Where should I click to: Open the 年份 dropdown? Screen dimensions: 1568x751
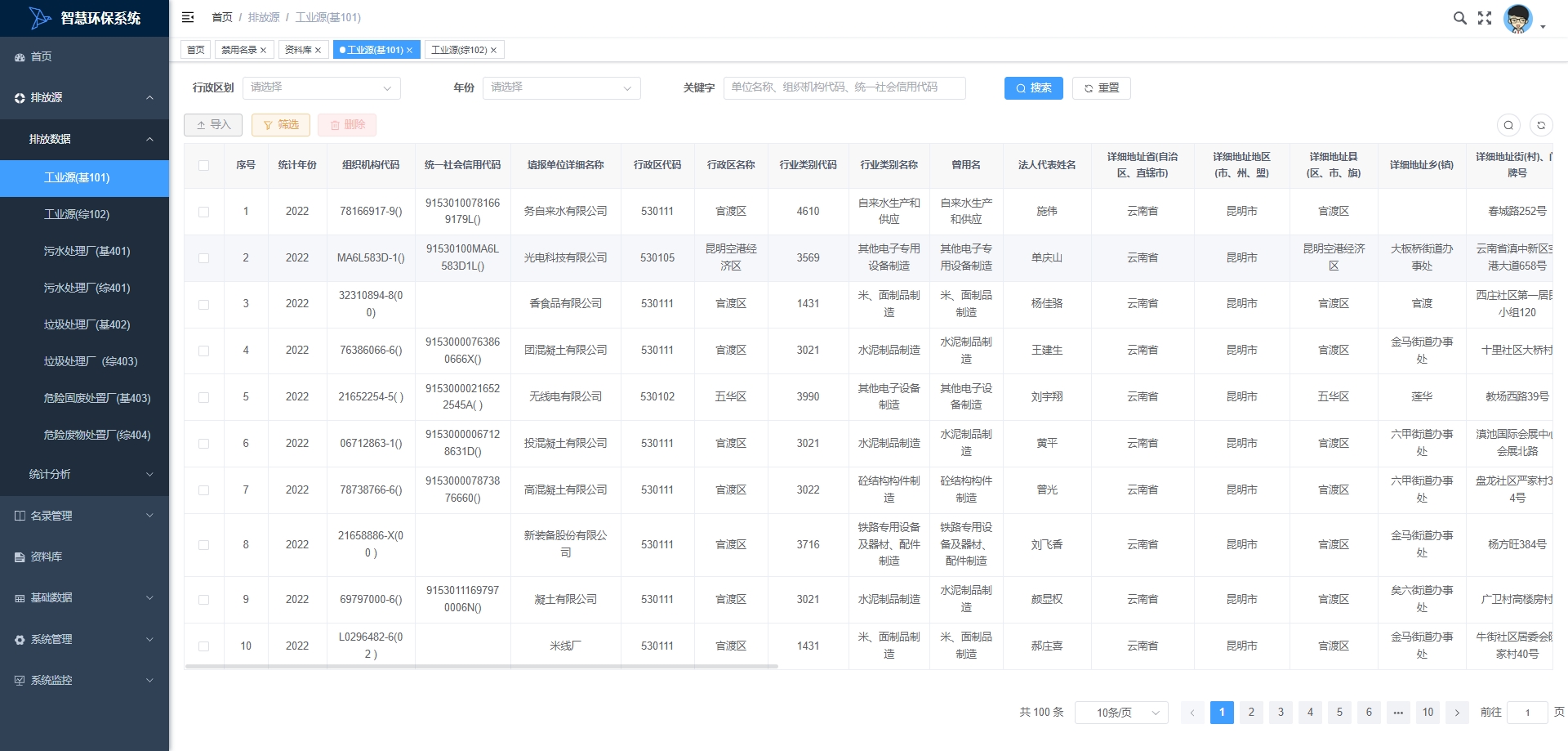[x=561, y=88]
